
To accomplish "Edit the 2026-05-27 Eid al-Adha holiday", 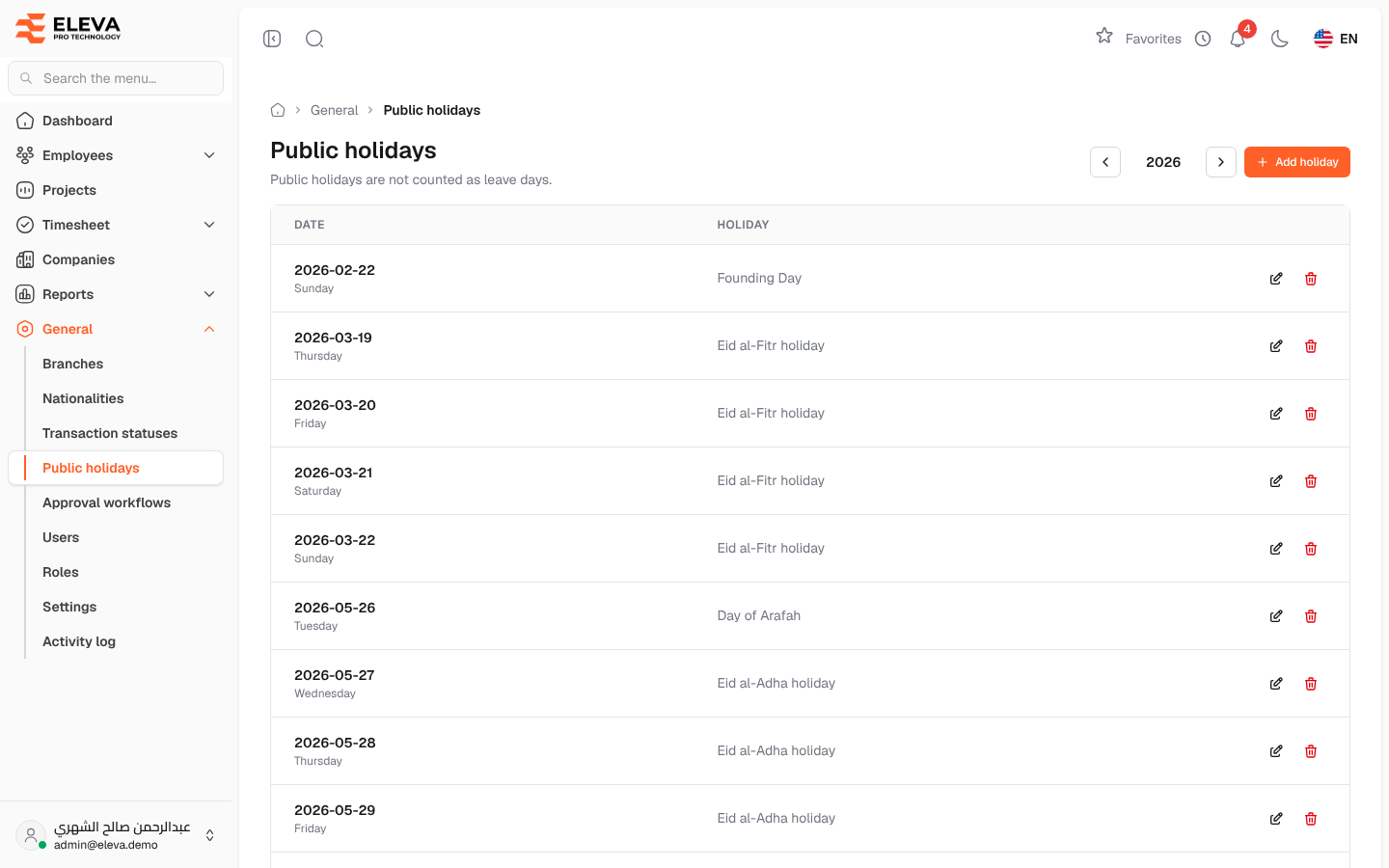I will [x=1276, y=684].
